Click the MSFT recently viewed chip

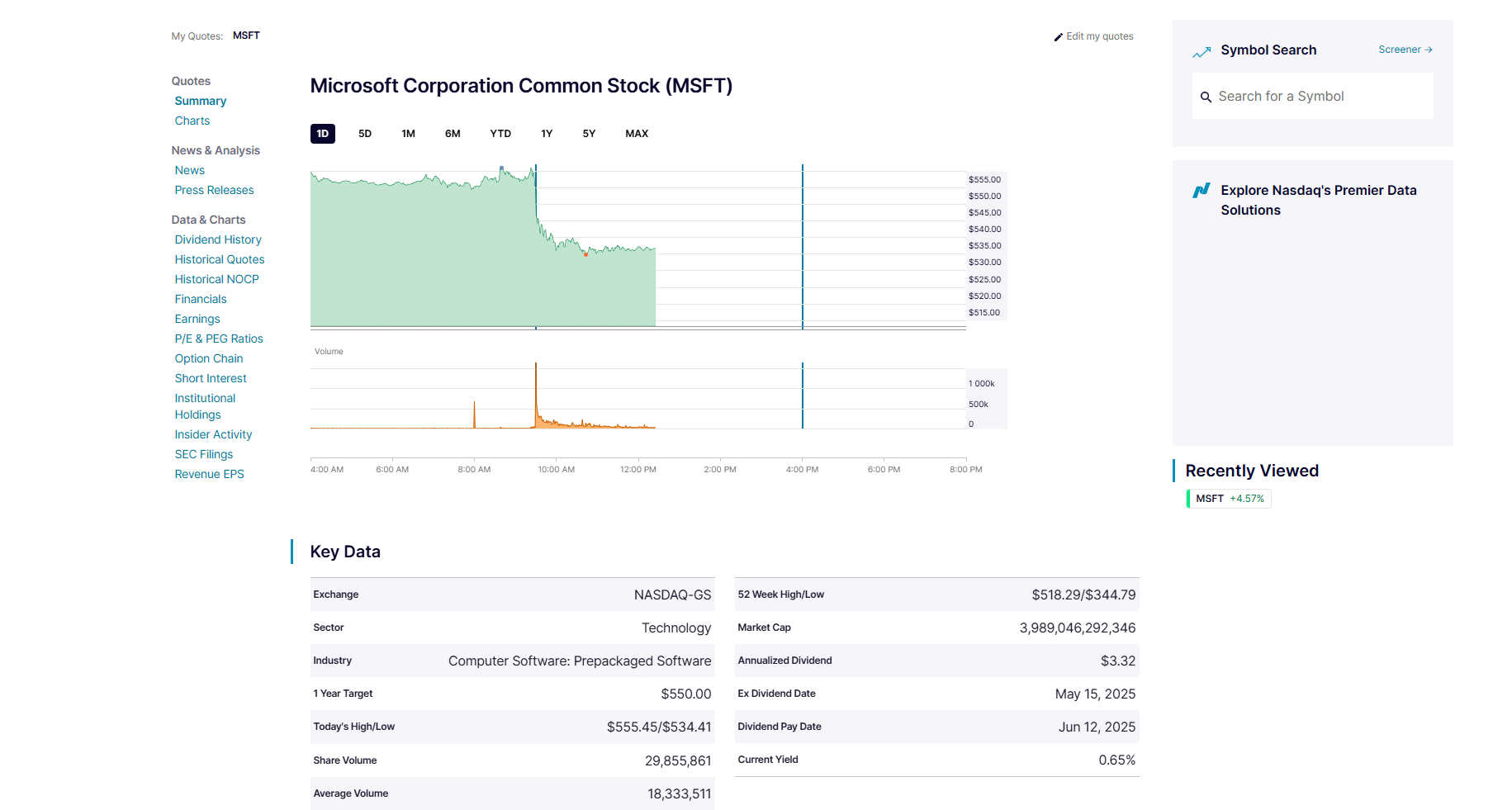point(1229,499)
